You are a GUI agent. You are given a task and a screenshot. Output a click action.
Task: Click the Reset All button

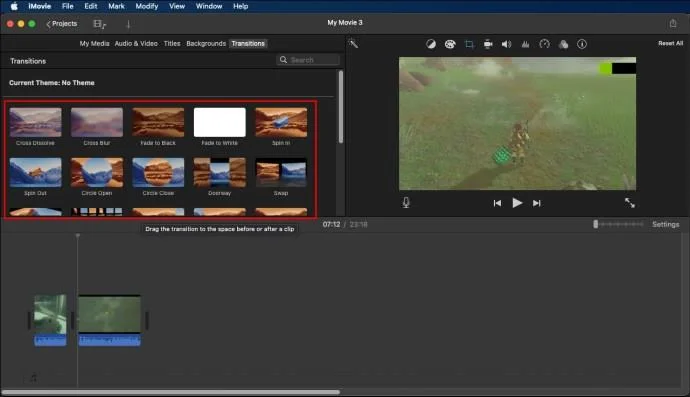pyautogui.click(x=671, y=43)
